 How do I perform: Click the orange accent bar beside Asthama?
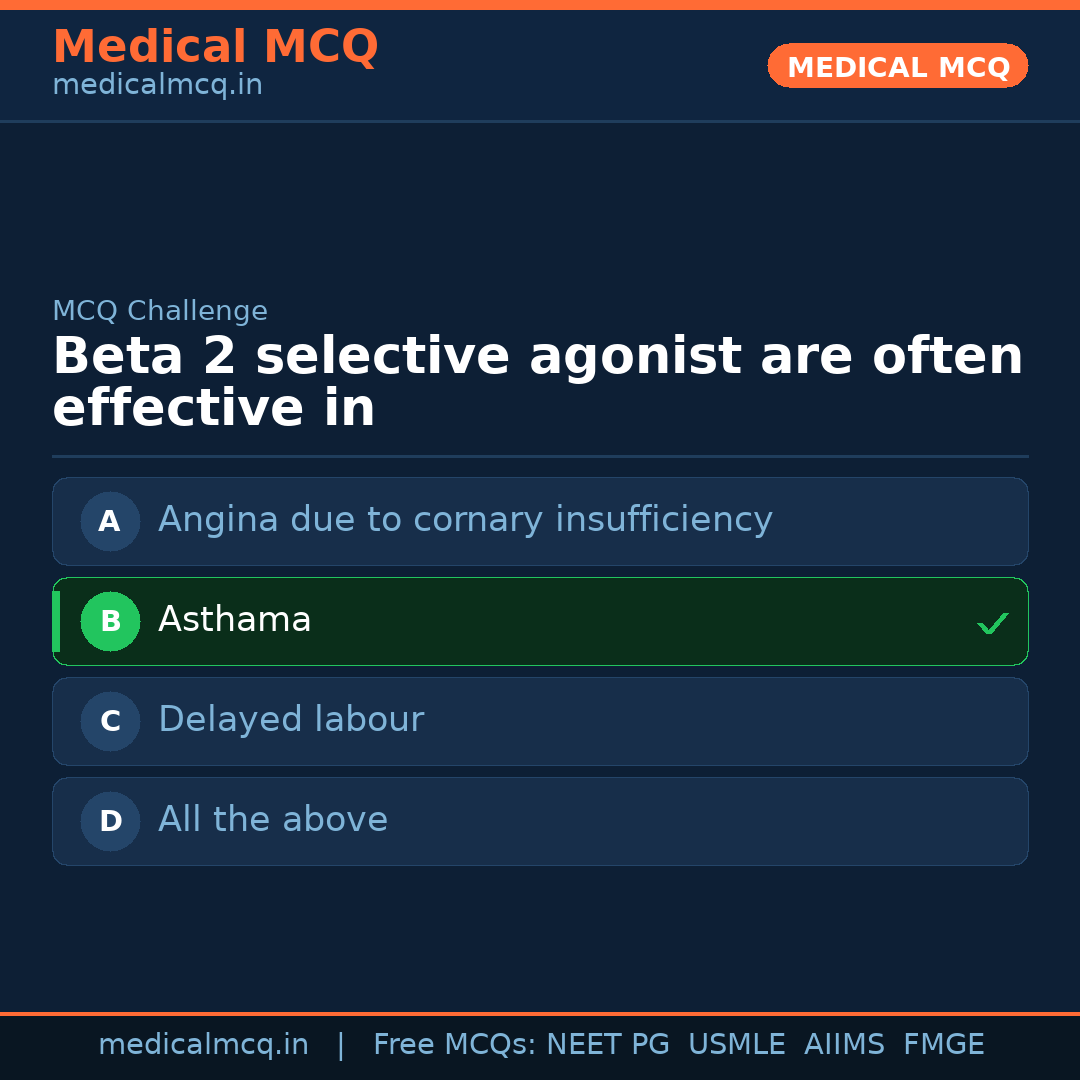55,621
